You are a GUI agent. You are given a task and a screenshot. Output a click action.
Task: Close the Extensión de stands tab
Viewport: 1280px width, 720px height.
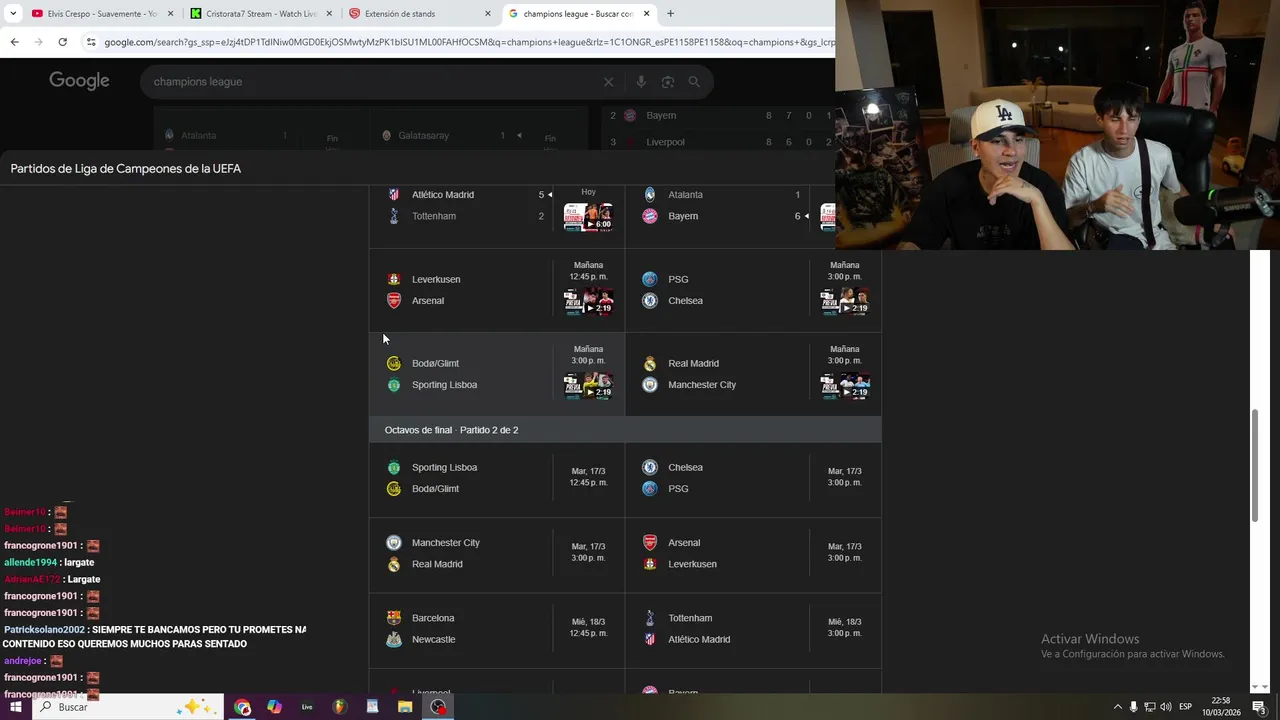488,14
